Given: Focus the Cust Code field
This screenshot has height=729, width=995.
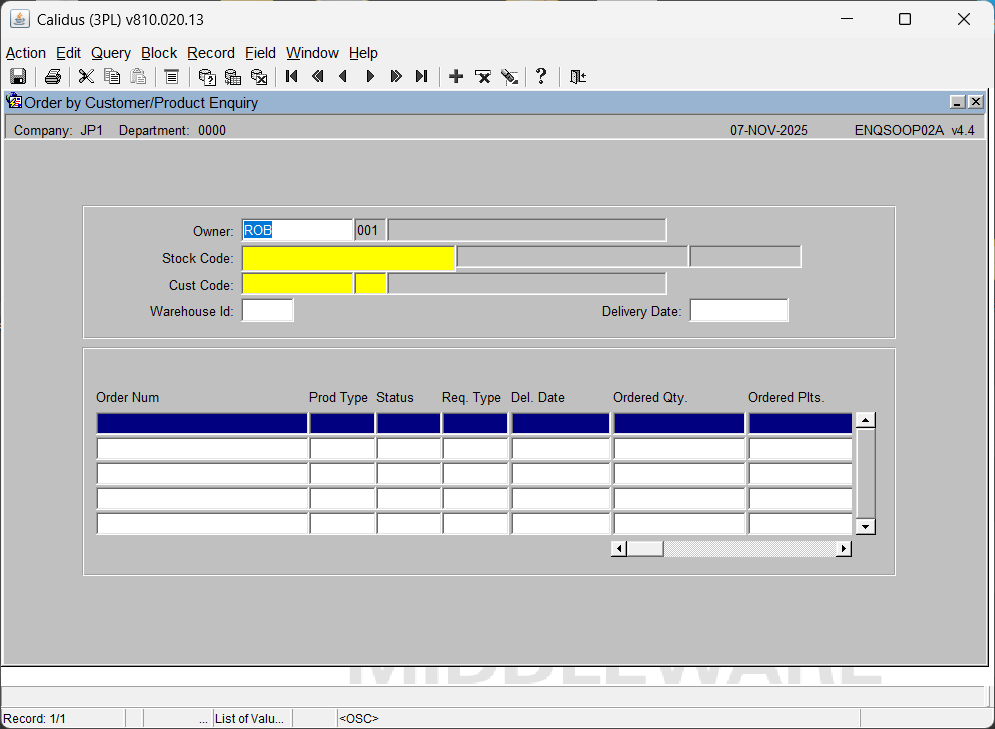Looking at the screenshot, I should tap(297, 284).
